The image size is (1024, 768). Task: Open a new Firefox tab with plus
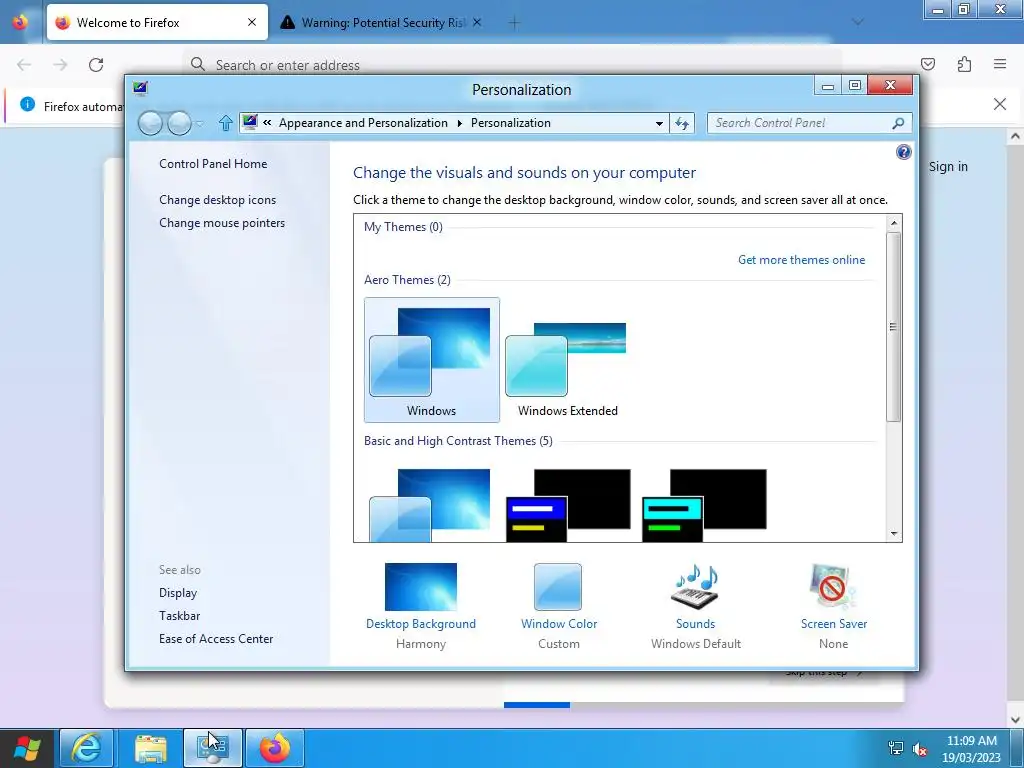(514, 23)
